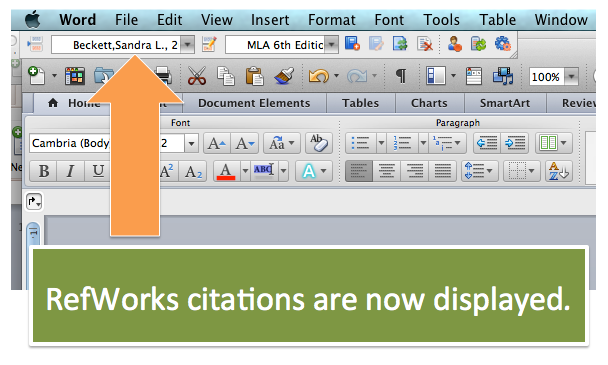
Task: Open the 100% zoom dropdown
Action: (572, 77)
